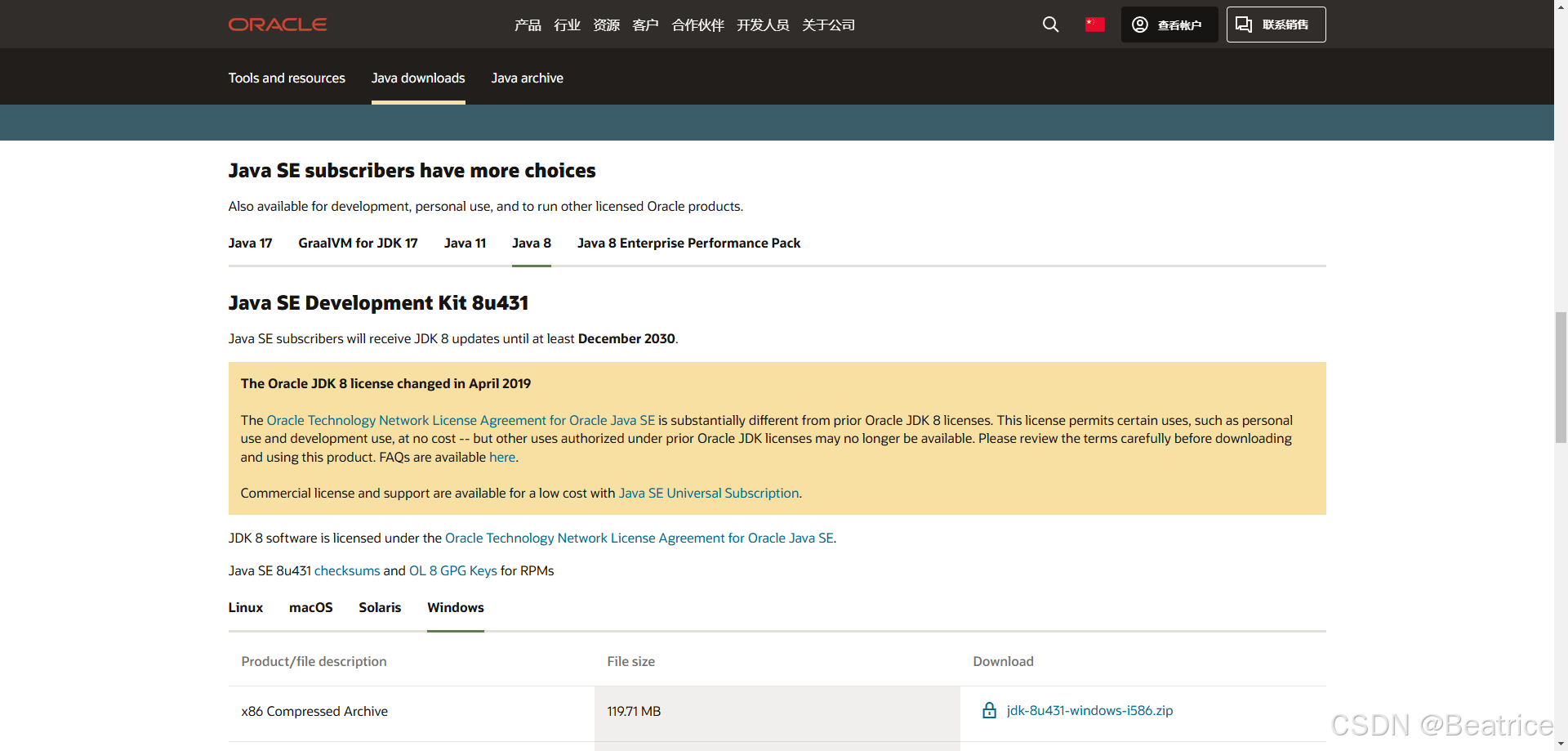
Task: Switch to GraalVM for JDK 17 tab
Action: pyautogui.click(x=358, y=243)
